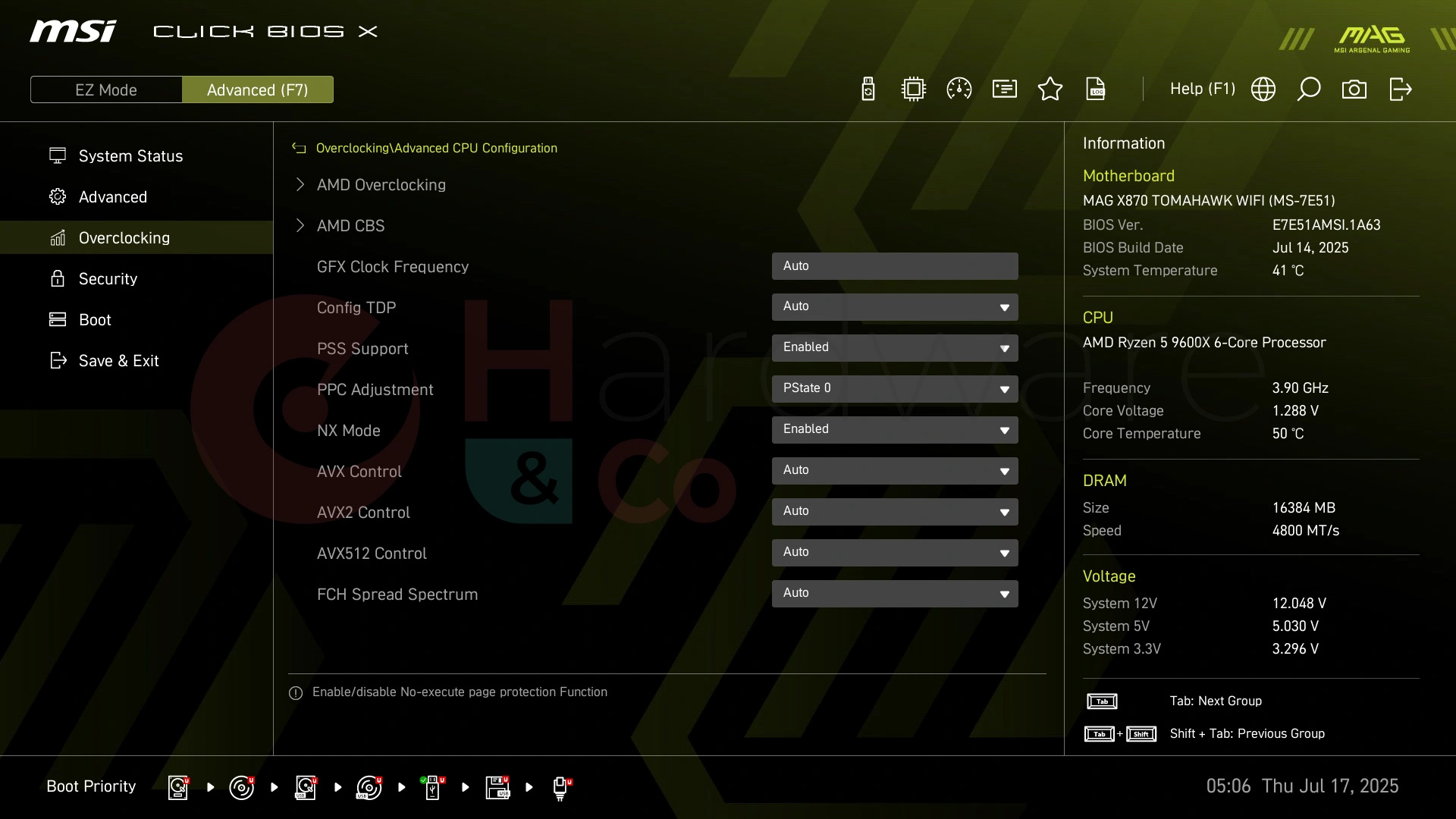Click the Security padlock icon
The image size is (1456, 819).
click(58, 278)
